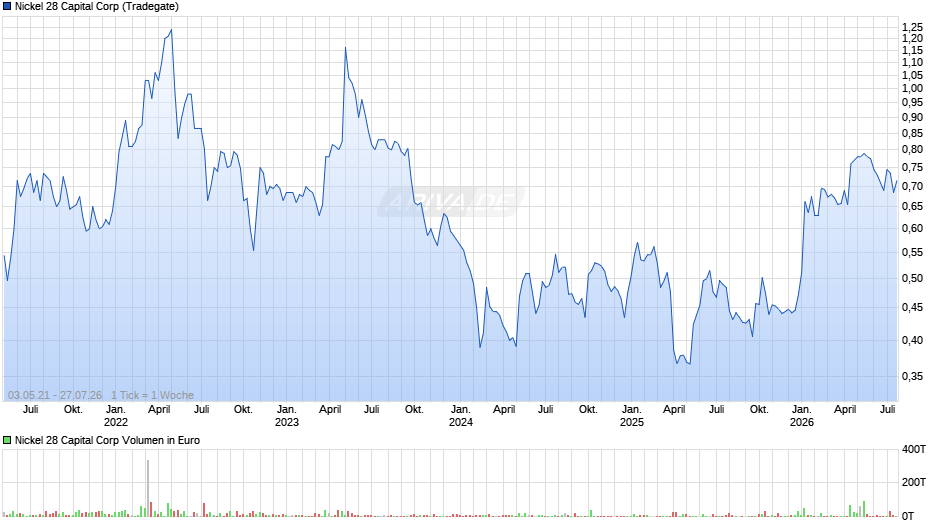Image resolution: width=940 pixels, height=526 pixels.
Task: Click the 1,00 price axis label
Action: point(912,88)
